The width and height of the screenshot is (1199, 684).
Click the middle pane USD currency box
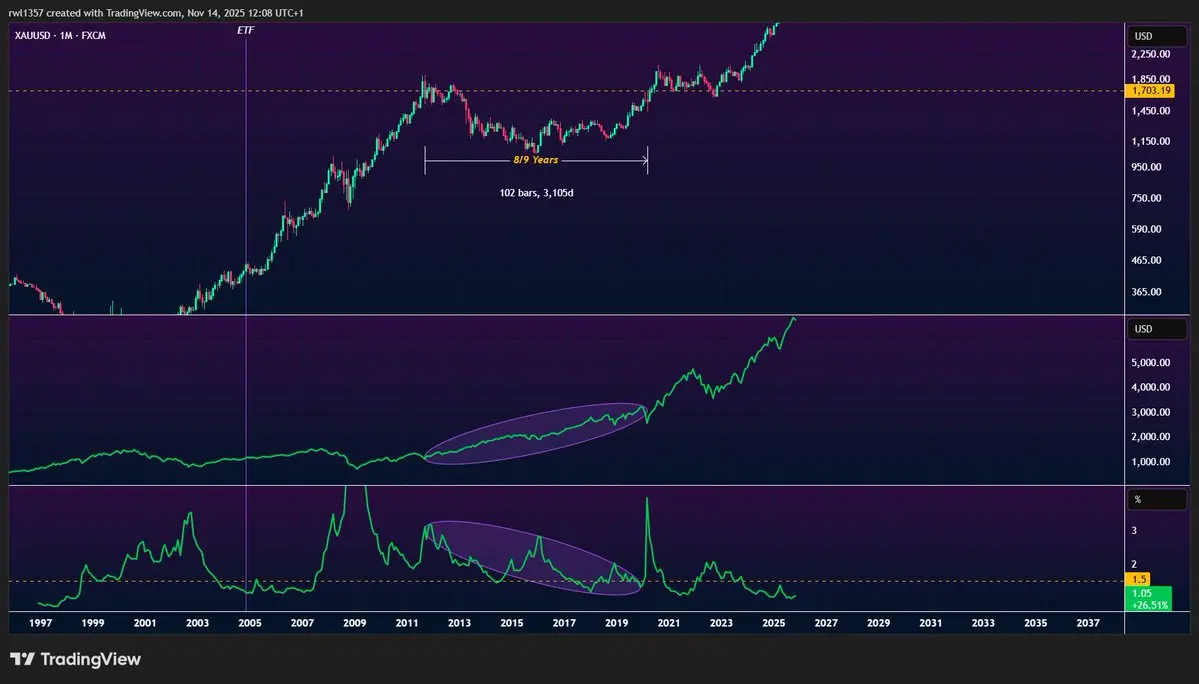(x=1157, y=329)
